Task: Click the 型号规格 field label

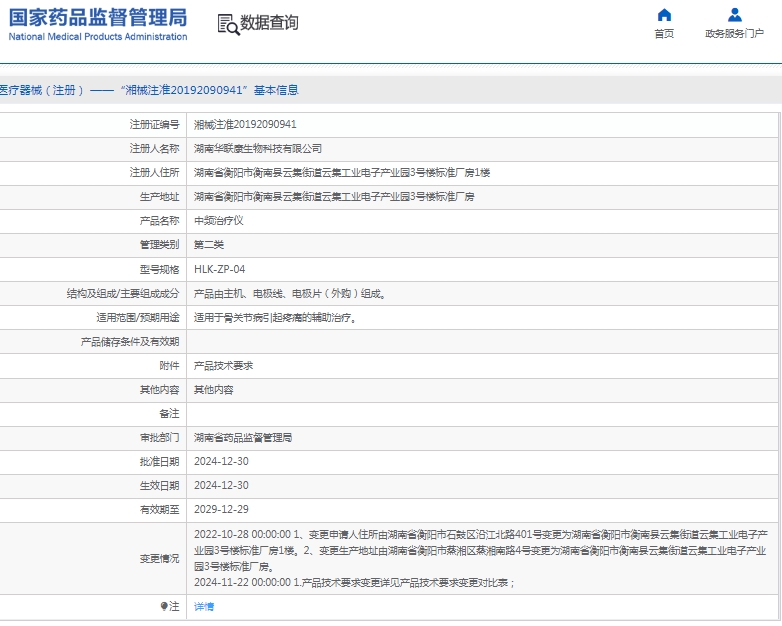Action: [x=159, y=269]
